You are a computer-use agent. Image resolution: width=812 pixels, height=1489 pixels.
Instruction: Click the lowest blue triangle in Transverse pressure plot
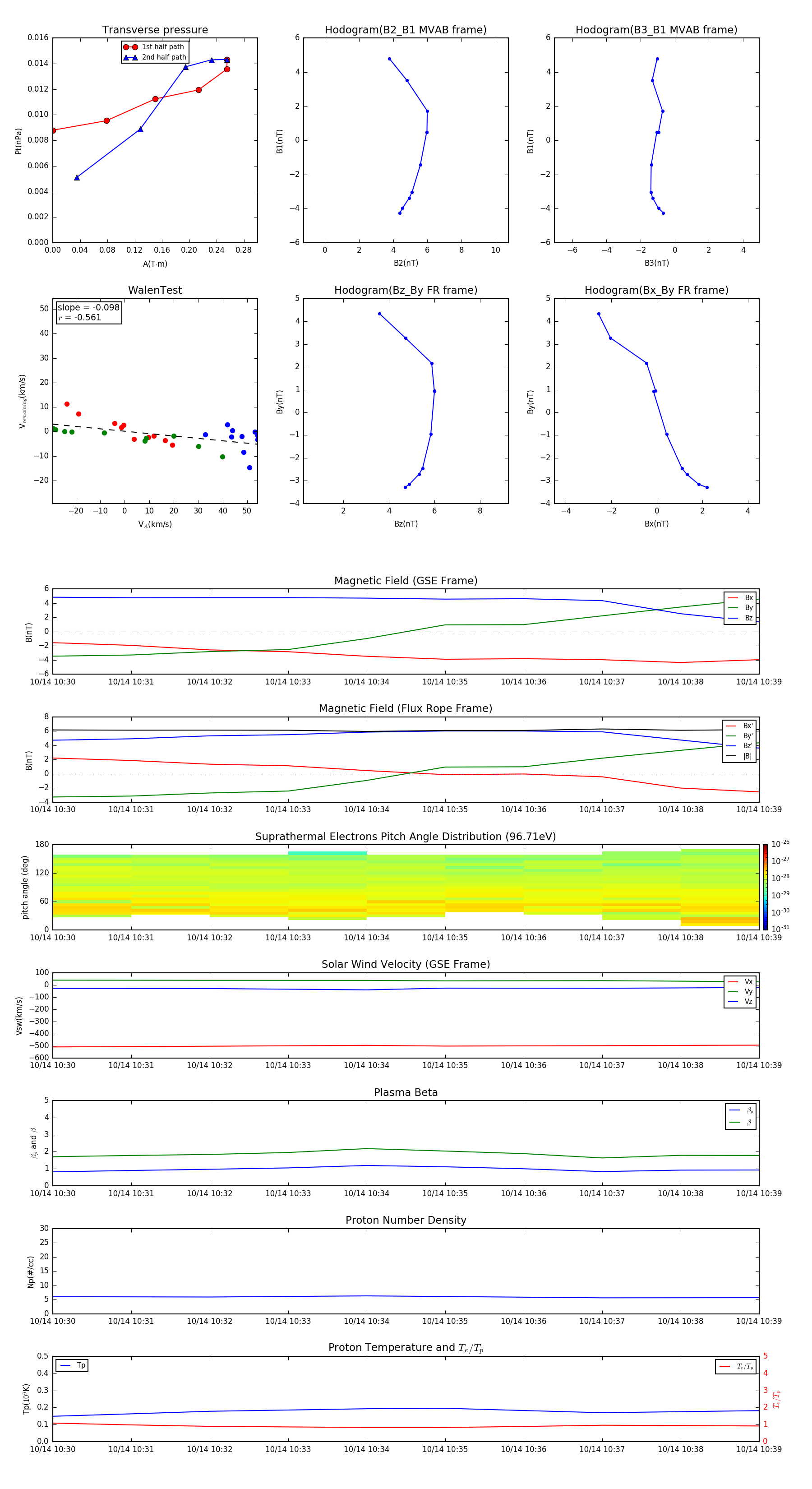[77, 178]
